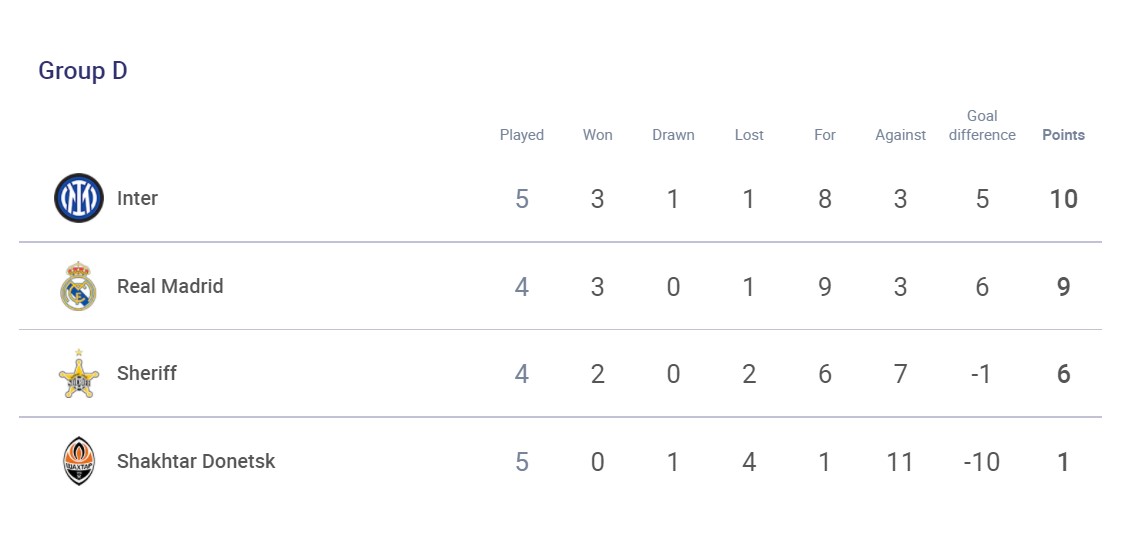Click the Against column header

pyautogui.click(x=900, y=135)
